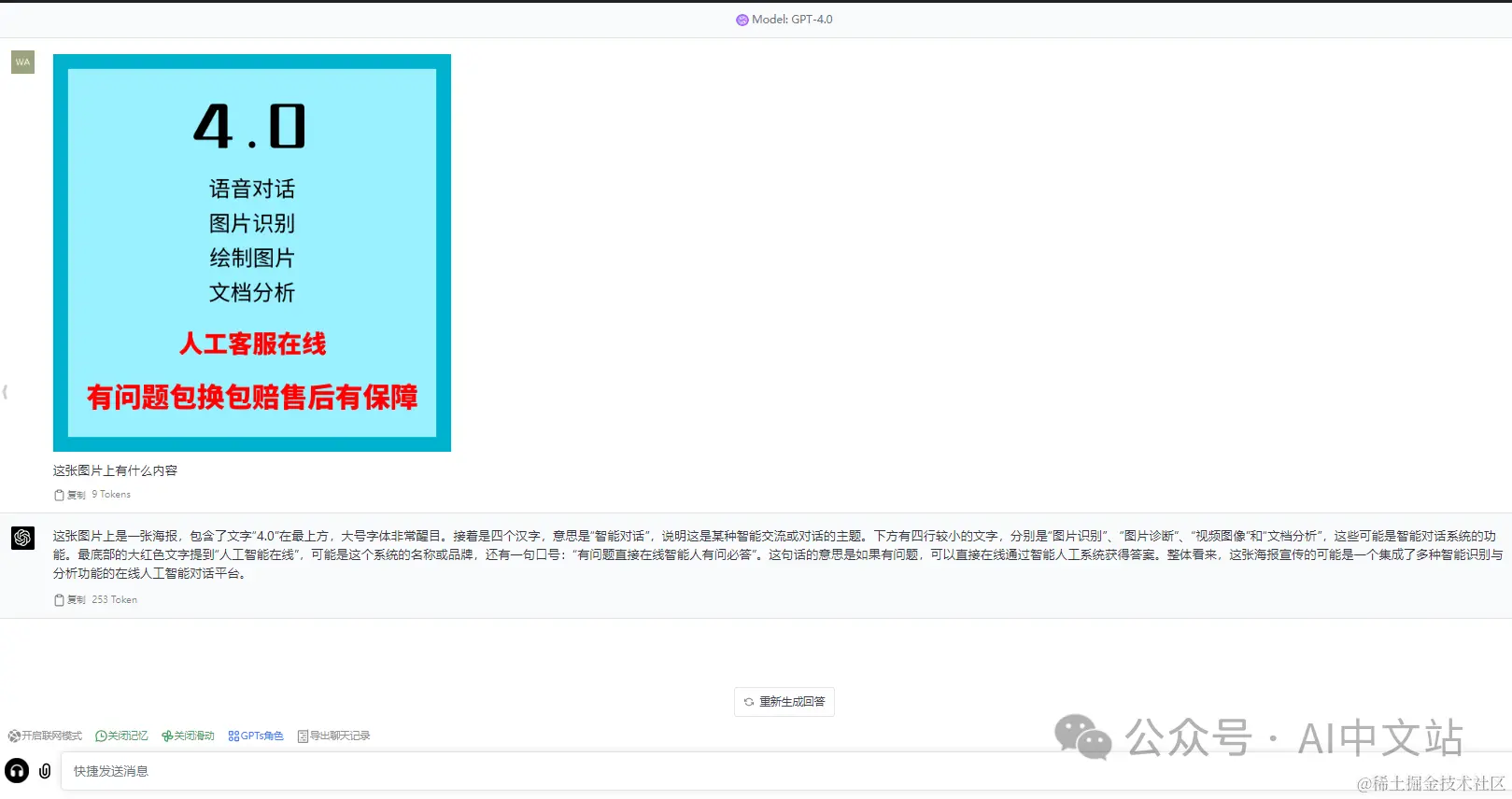Toggle 关闭滑动 scrolling setting
Viewport: 1512px width, 799px height.
[x=188, y=736]
